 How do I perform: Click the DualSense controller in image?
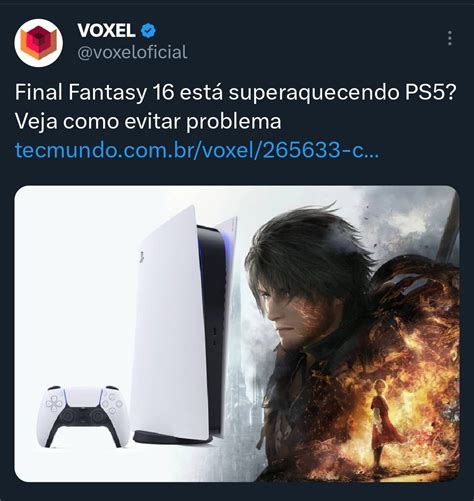83,416
